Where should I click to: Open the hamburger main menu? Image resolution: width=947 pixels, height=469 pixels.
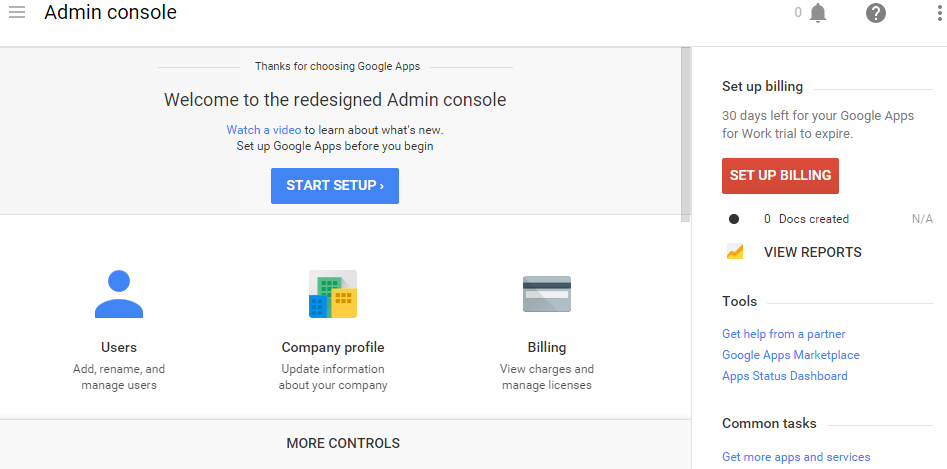tap(17, 12)
